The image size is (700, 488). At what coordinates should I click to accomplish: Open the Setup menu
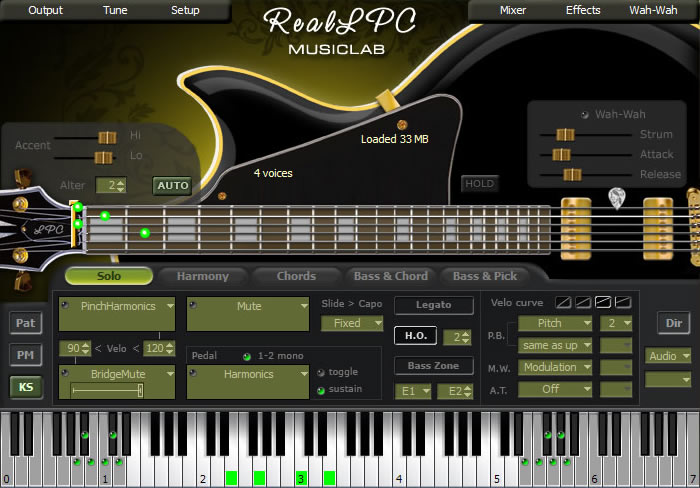coord(185,10)
